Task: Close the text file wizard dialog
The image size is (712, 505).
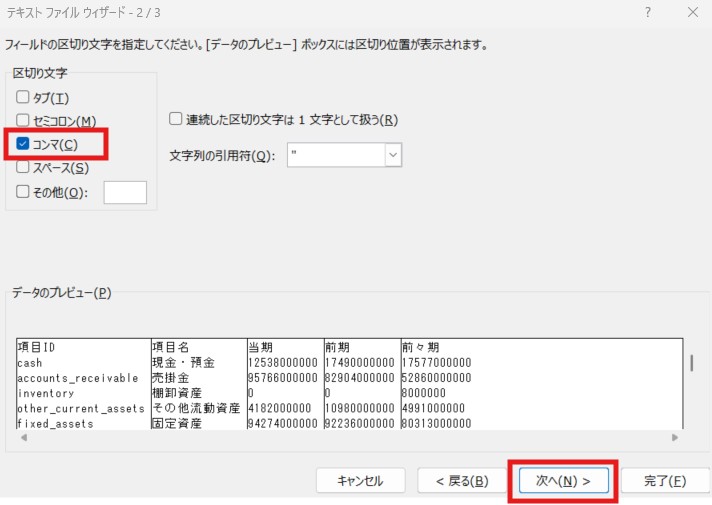Action: pyautogui.click(x=693, y=12)
